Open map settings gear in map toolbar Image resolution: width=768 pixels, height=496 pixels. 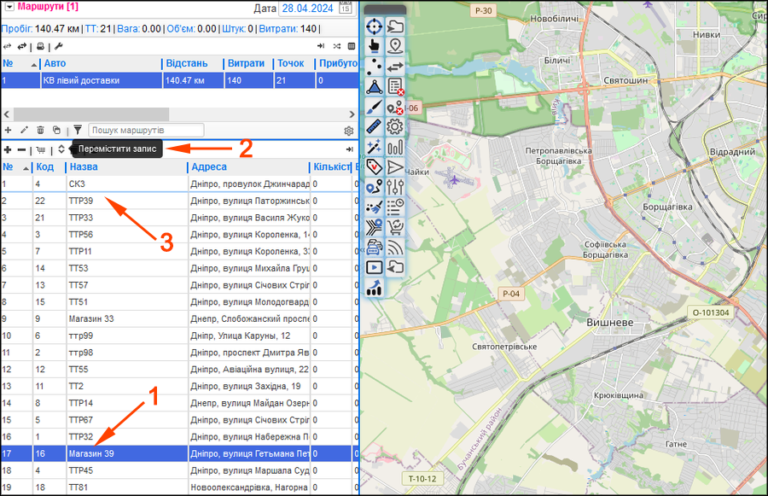pos(395,126)
